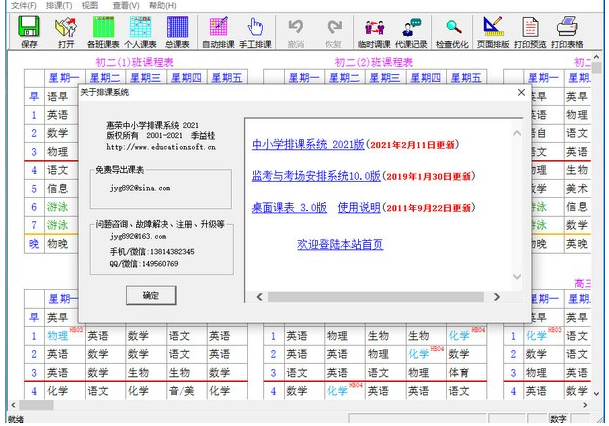Open 临时调课 temporary class swap
Image resolution: width=609 pixels, height=426 pixels.
click(374, 32)
